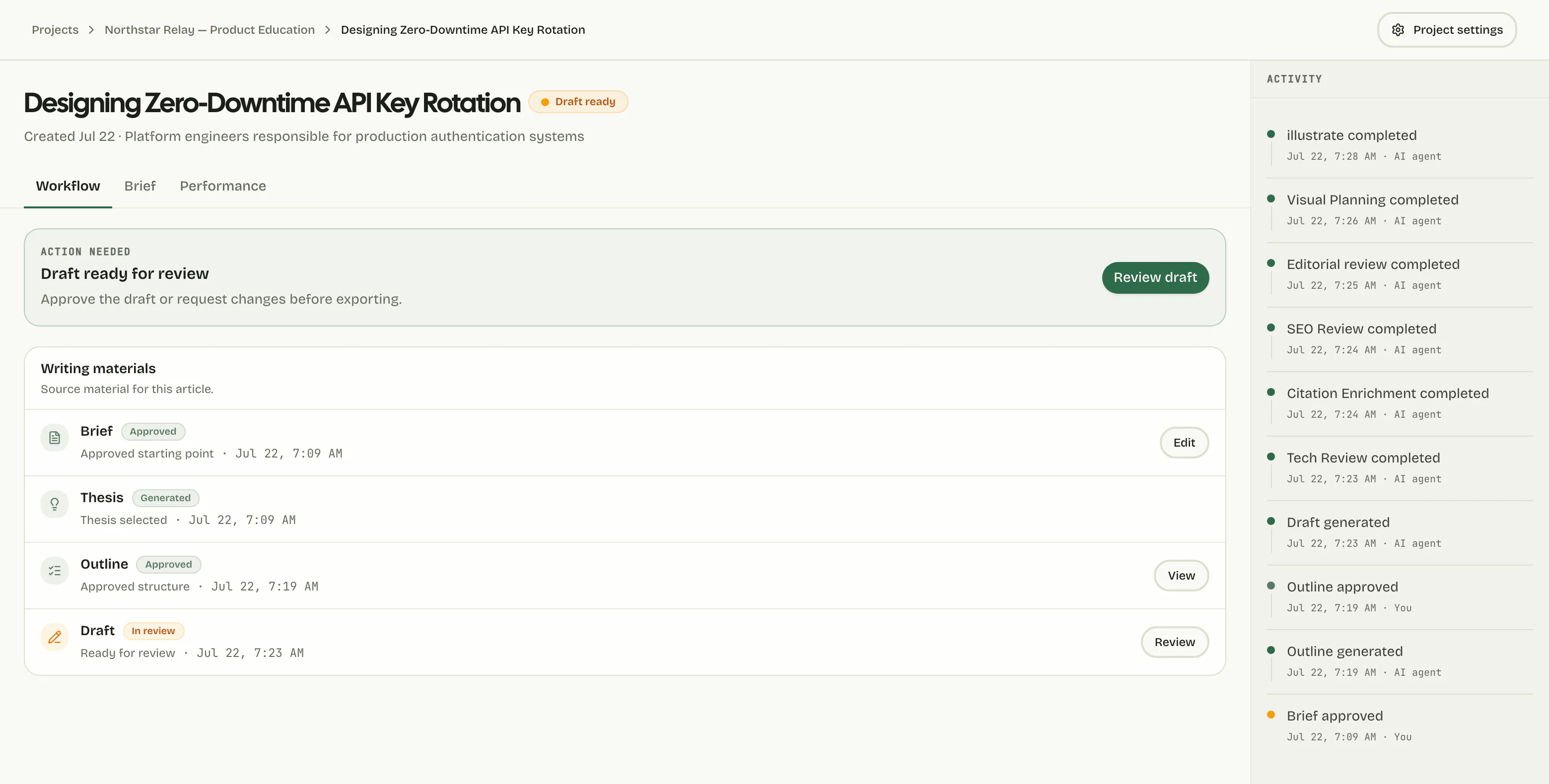Screen dimensions: 1549x784
Task: Click the chevron after Projects breadcrumb
Action: [91, 30]
